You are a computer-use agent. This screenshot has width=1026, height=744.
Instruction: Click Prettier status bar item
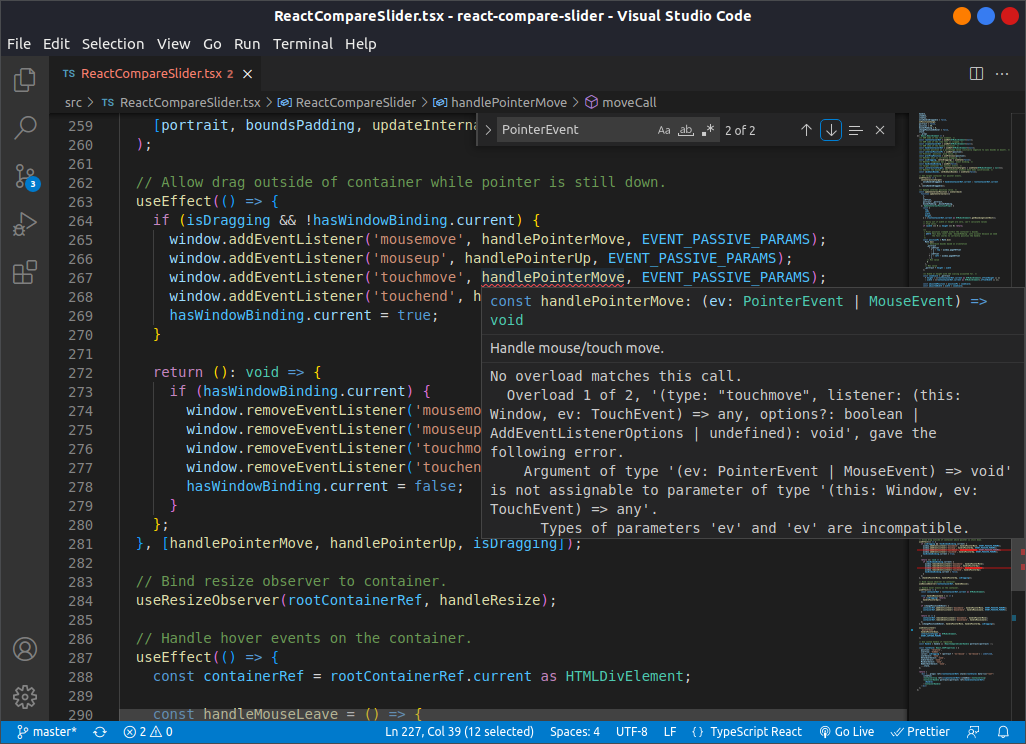pos(920,732)
